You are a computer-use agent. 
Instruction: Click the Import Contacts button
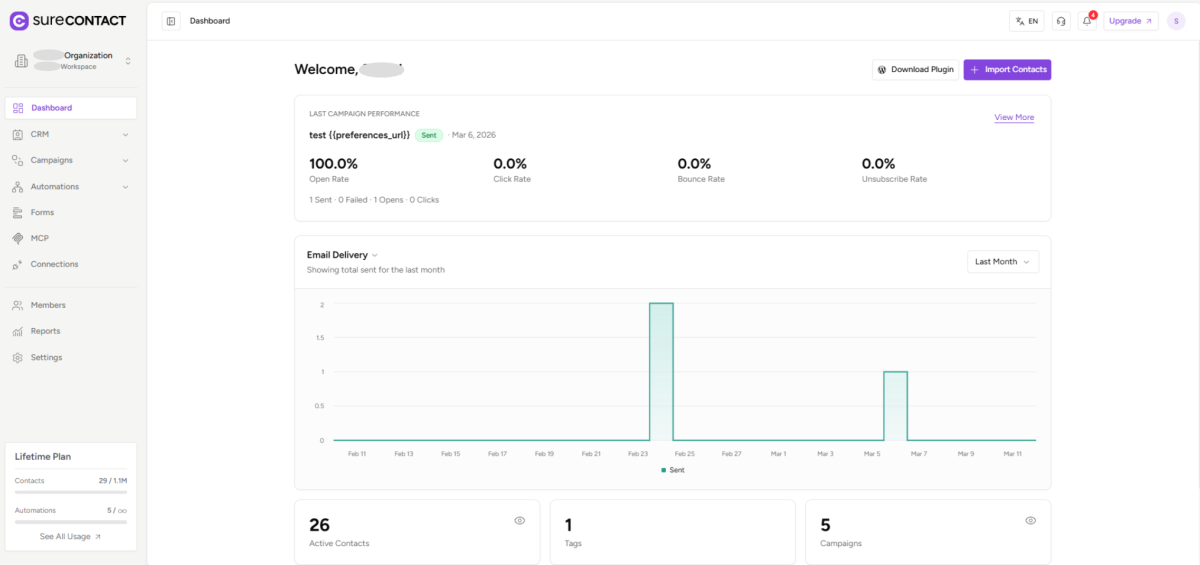point(1007,70)
